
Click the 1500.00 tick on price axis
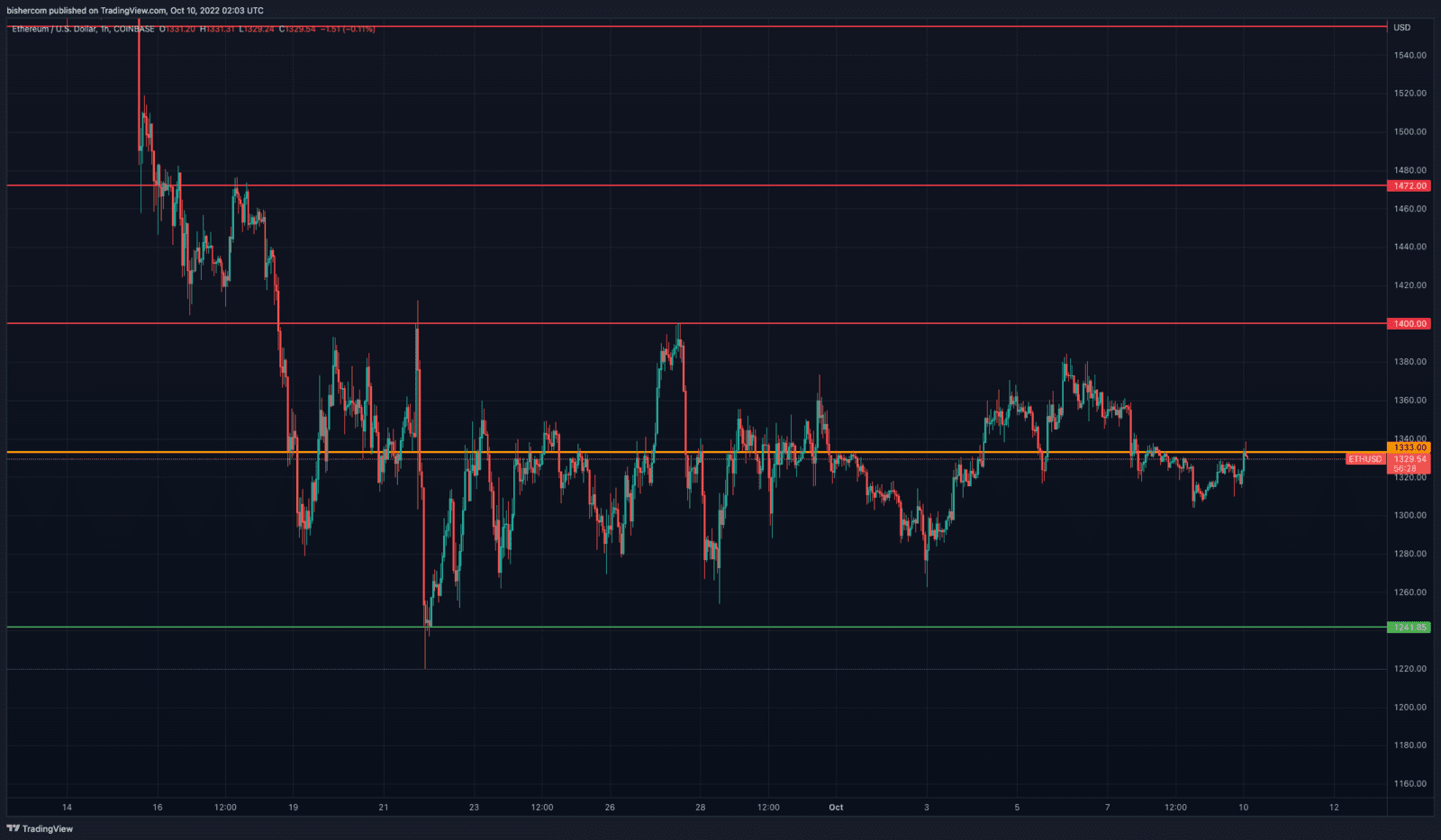(1409, 131)
